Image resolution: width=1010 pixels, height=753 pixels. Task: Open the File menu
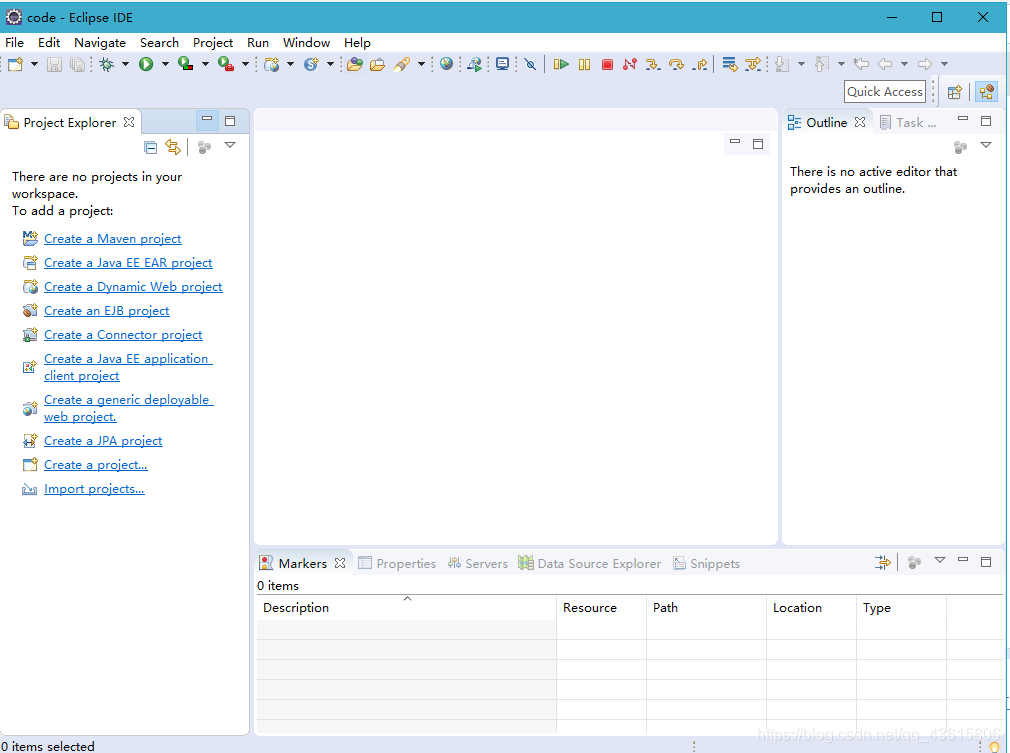14,43
